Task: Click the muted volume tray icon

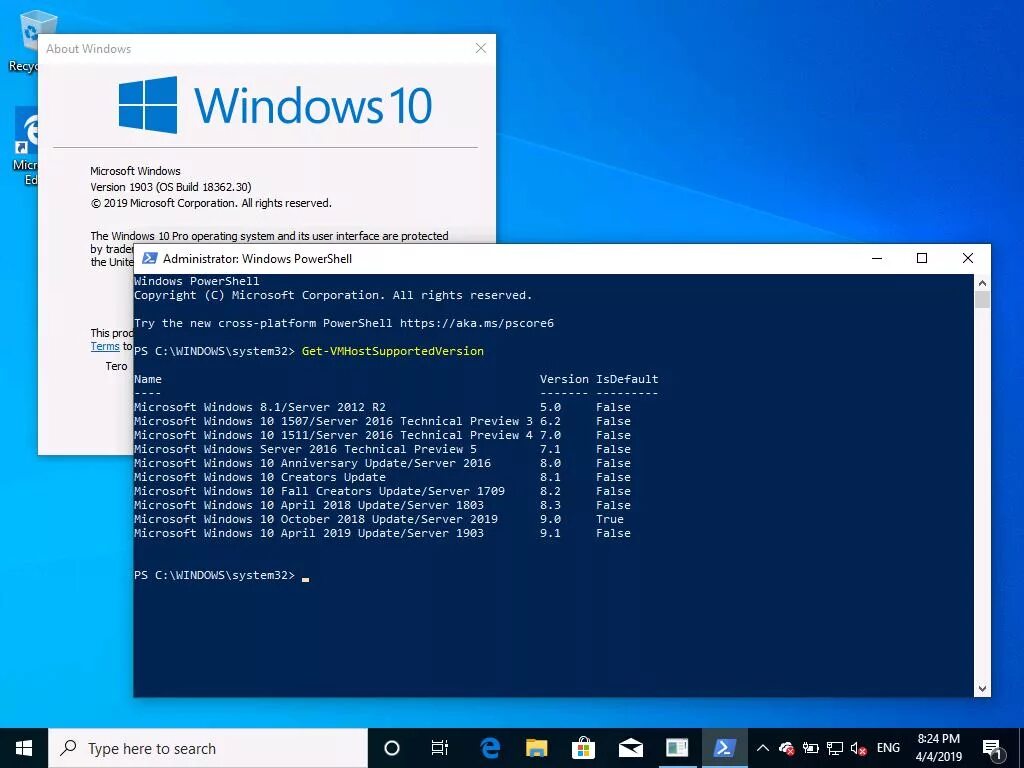Action: click(858, 748)
